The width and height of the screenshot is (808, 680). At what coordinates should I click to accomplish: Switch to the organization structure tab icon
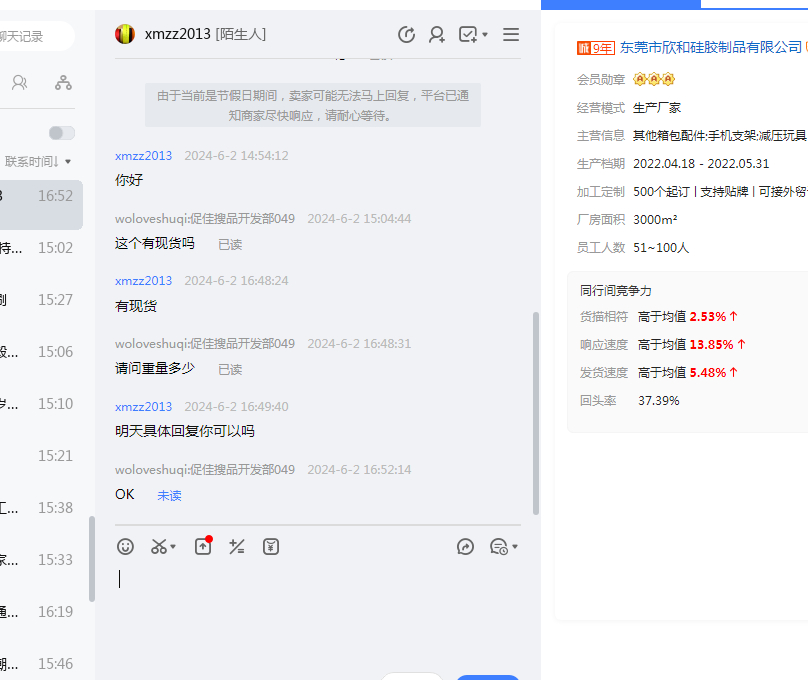coord(64,83)
